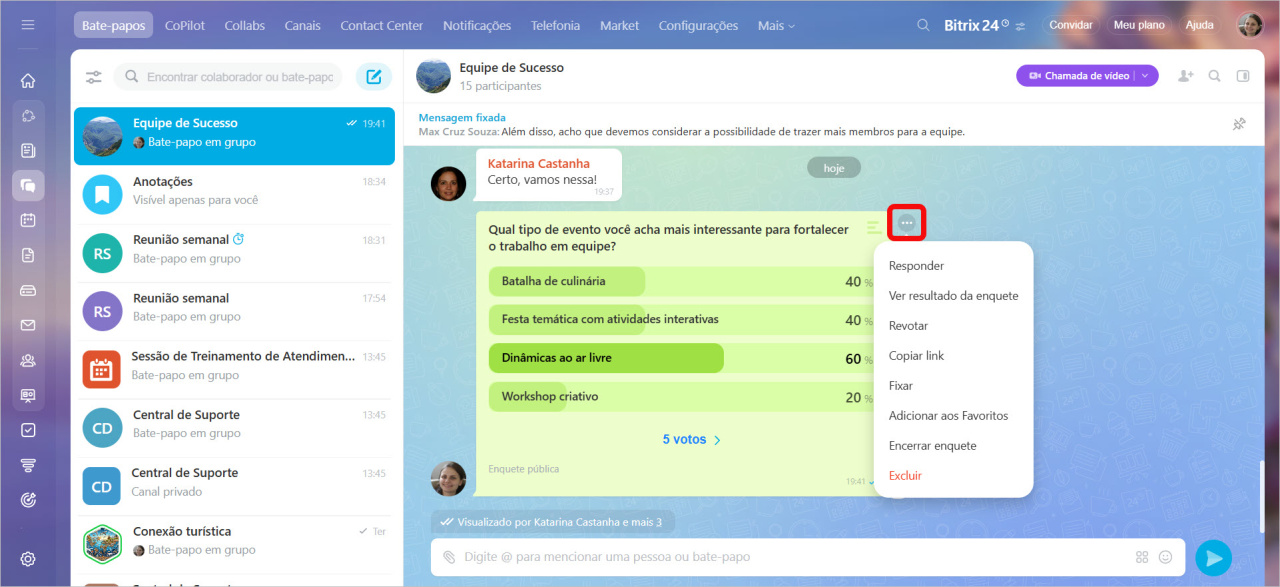Open the hamburger menu at top-left
Viewport: 1280px width, 587px height.
pos(28,25)
